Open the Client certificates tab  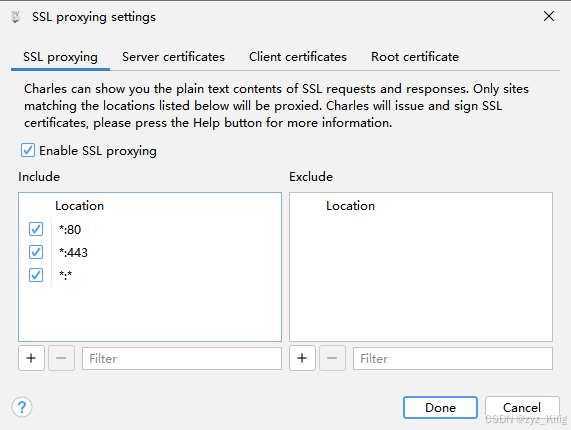pos(298,57)
